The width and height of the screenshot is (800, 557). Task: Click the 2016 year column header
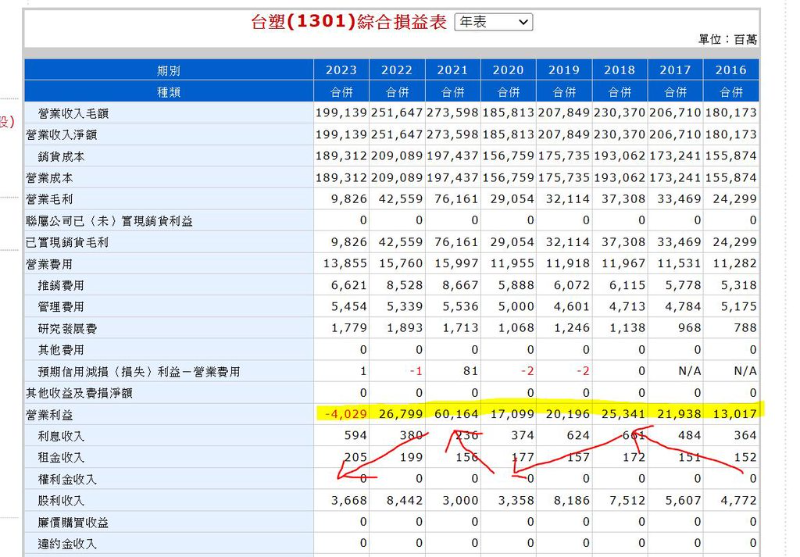click(731, 70)
